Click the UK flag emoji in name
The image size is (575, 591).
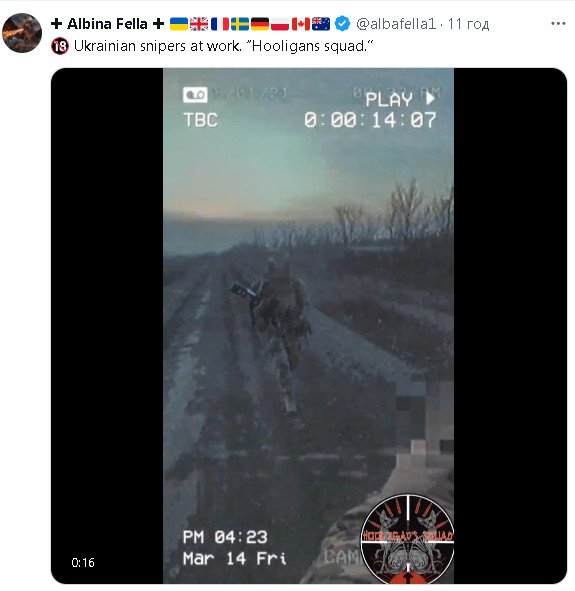click(199, 24)
